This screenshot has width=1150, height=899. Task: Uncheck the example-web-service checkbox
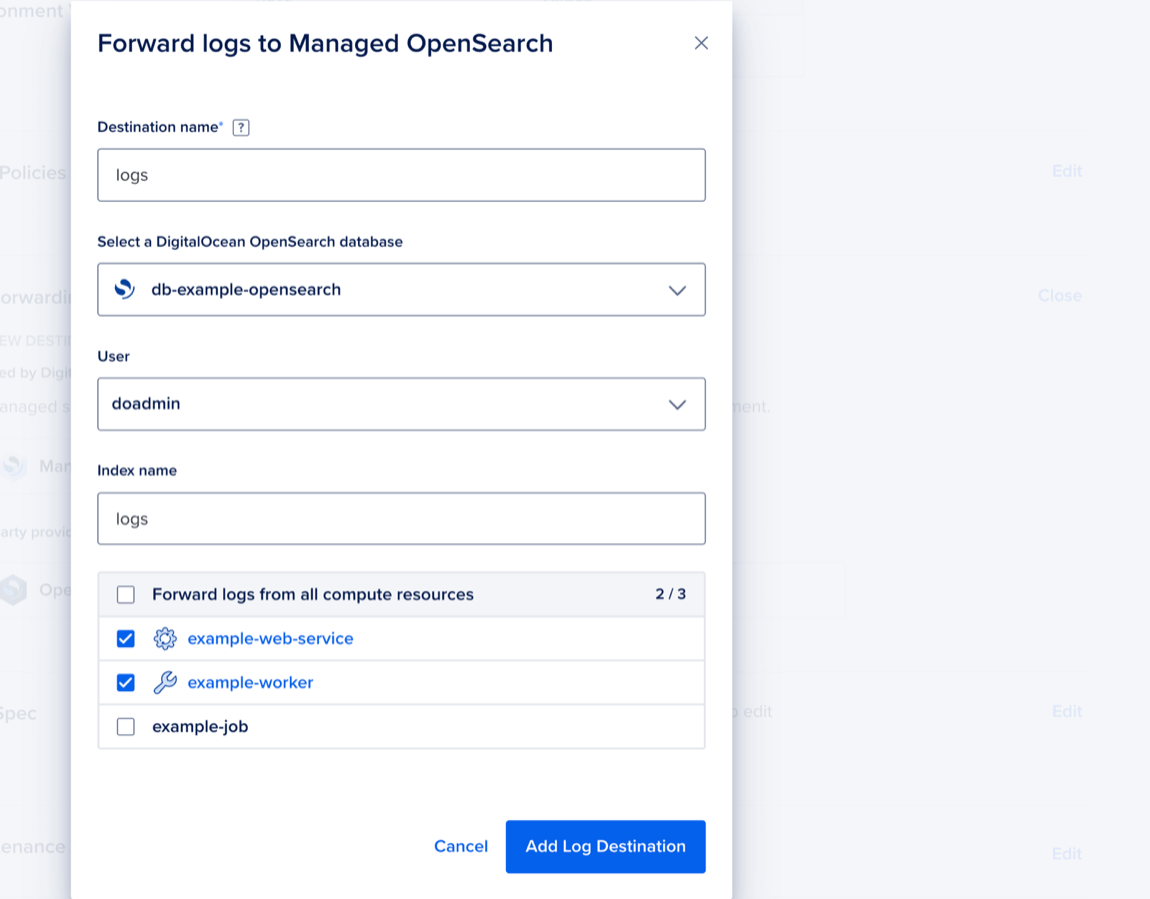126,638
